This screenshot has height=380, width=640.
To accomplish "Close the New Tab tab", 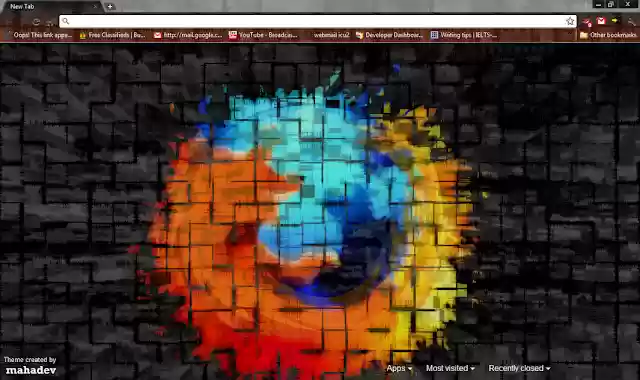I will (95, 7).
